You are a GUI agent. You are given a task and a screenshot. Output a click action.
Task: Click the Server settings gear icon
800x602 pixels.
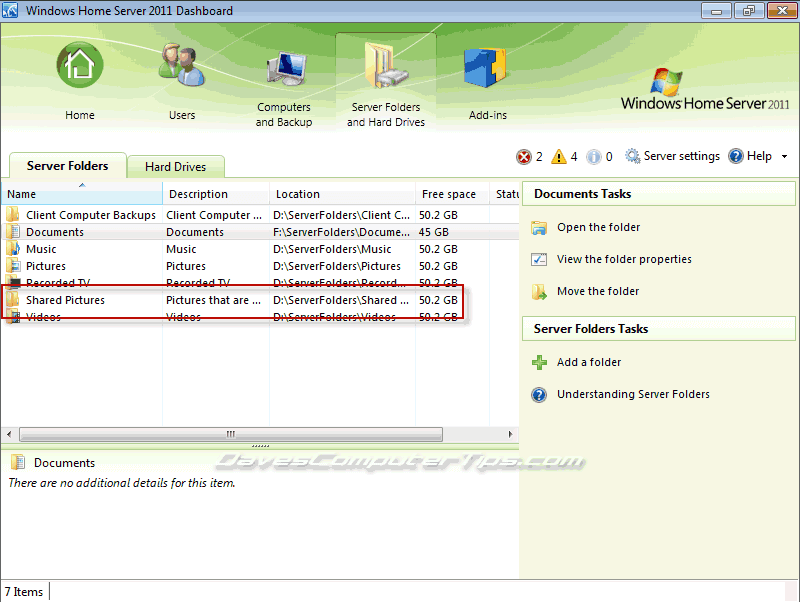click(633, 156)
